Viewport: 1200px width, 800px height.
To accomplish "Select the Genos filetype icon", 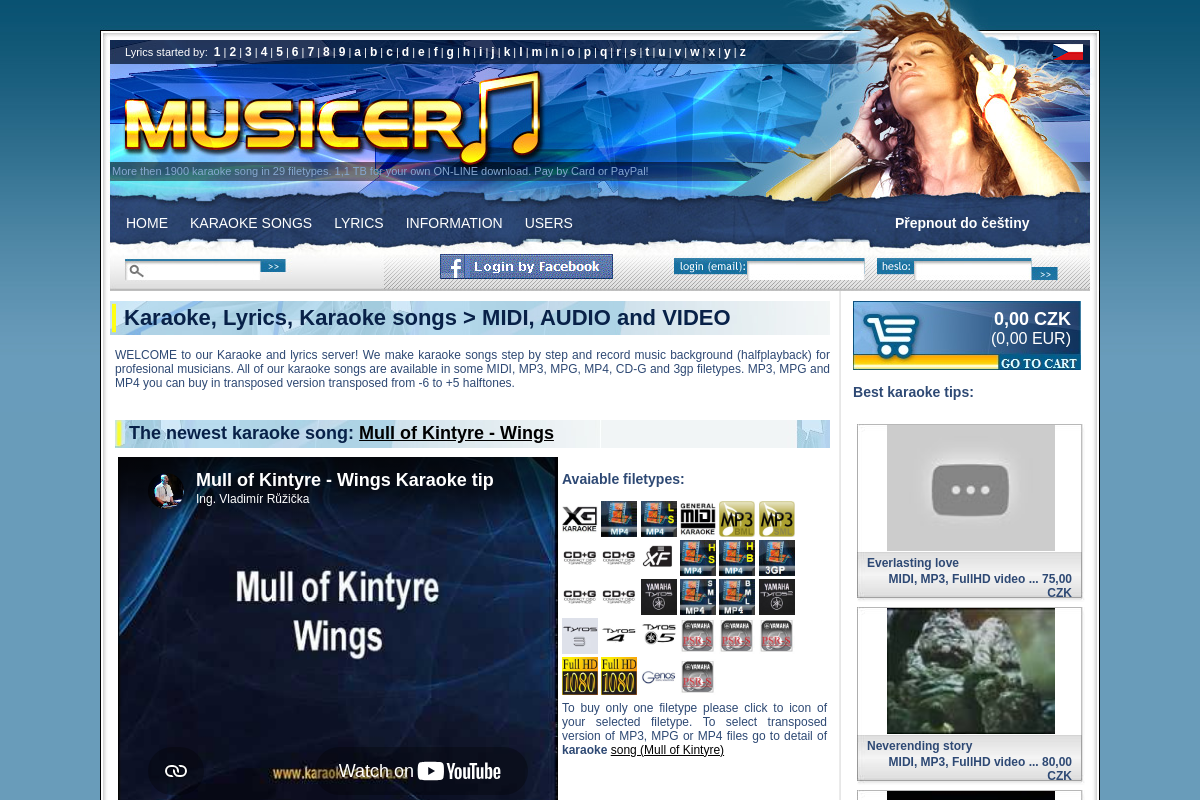I will (659, 677).
